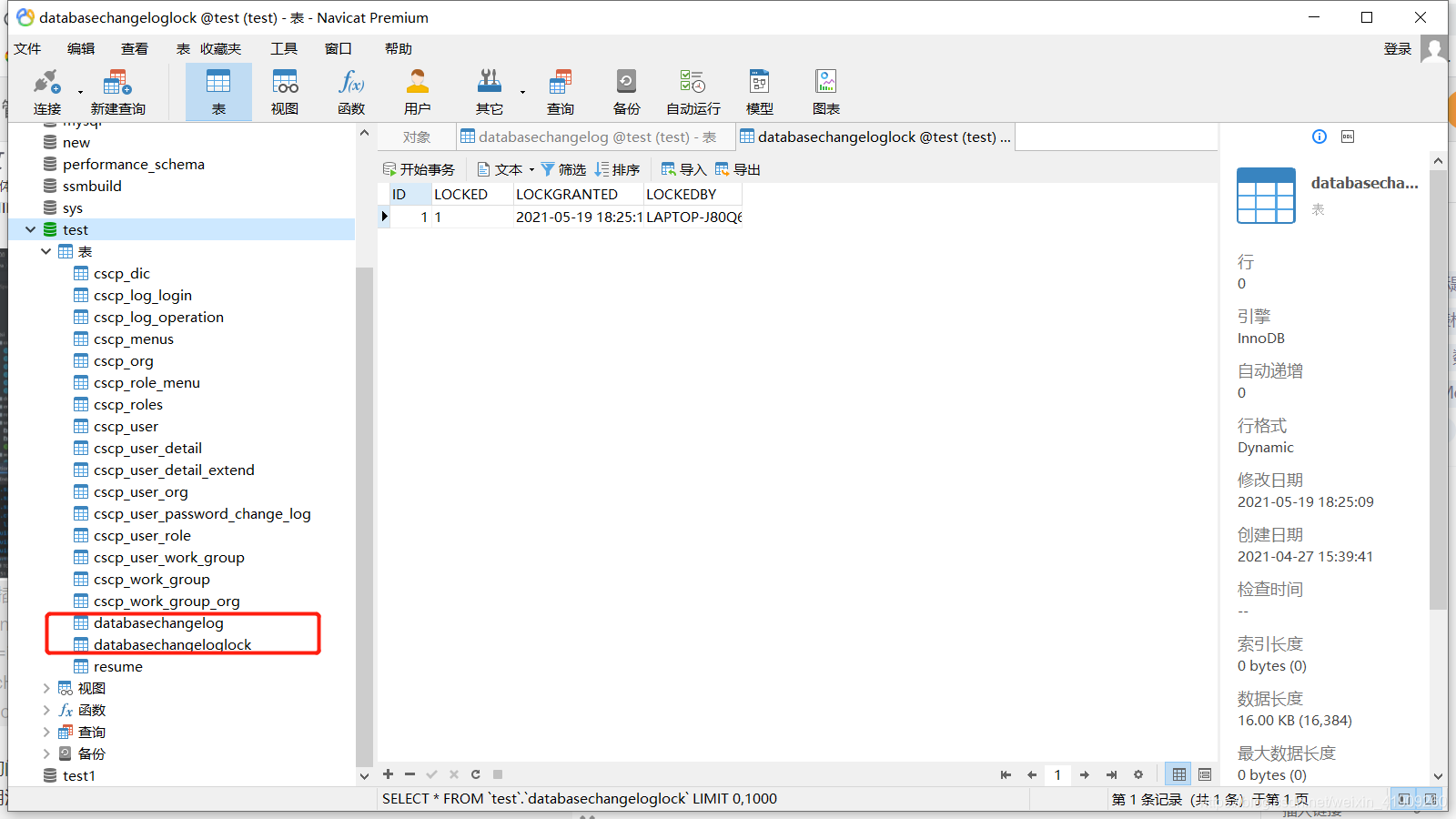The height and width of the screenshot is (819, 1456).
Task: Click the left tree vertical scrollbar
Action: coord(364,516)
